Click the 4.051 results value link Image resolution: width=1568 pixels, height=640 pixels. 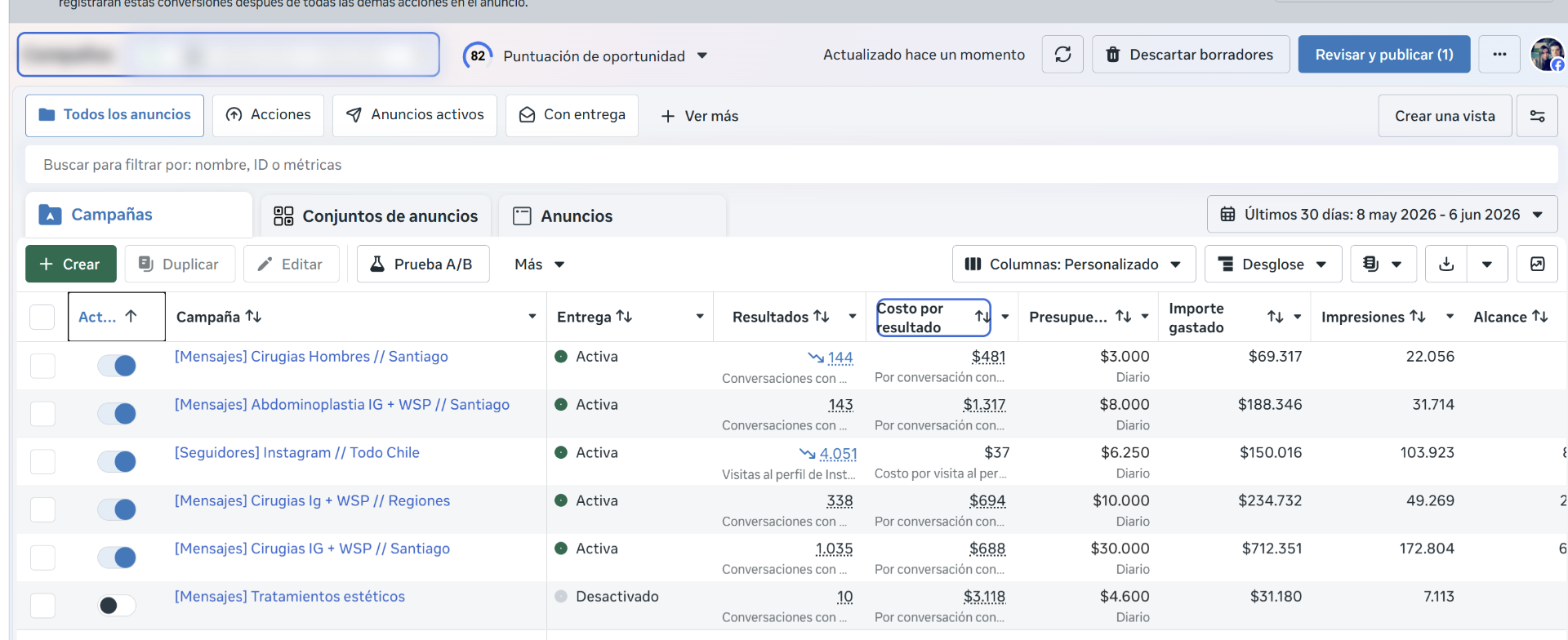[839, 454]
